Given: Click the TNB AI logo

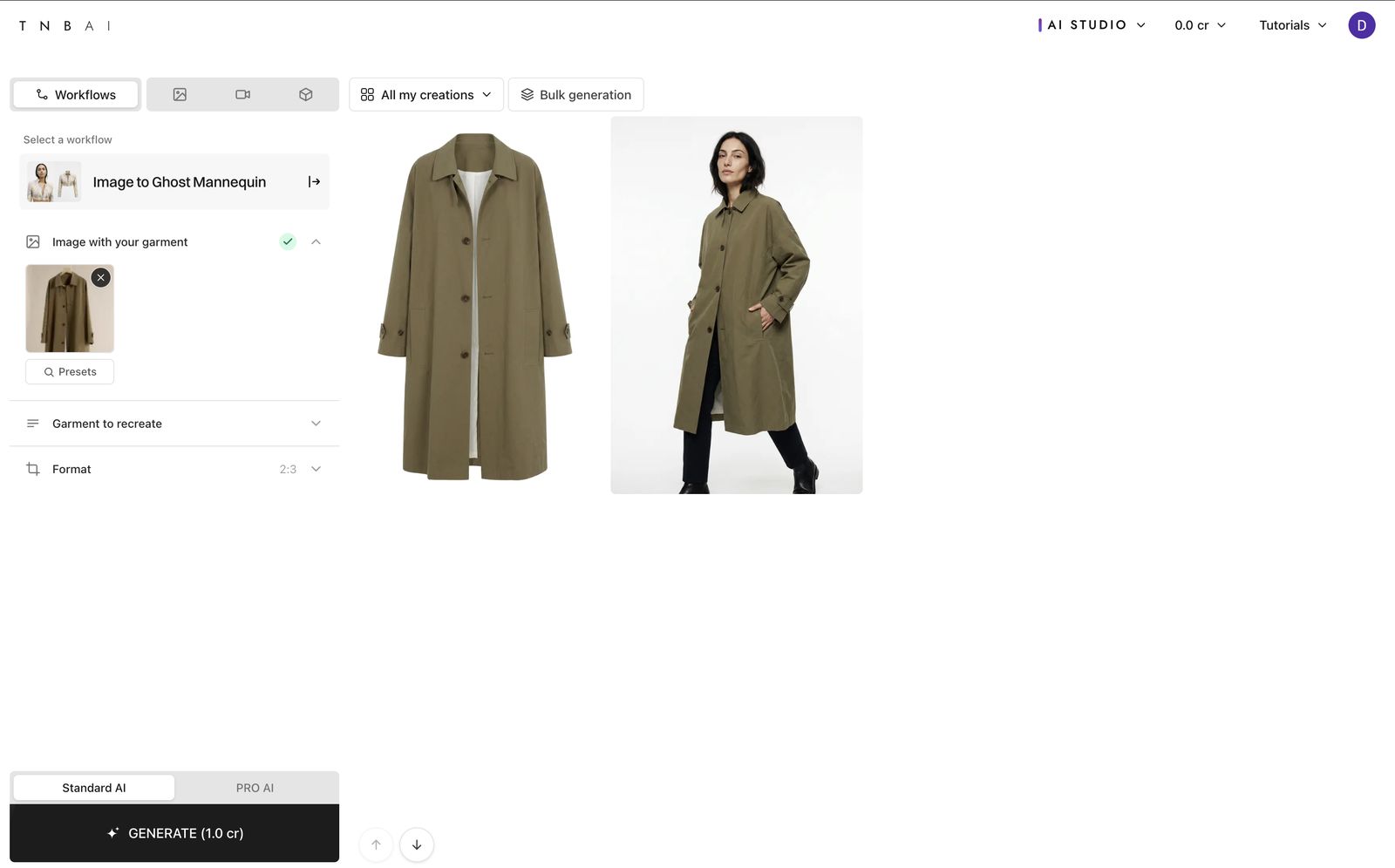Looking at the screenshot, I should coord(65,25).
